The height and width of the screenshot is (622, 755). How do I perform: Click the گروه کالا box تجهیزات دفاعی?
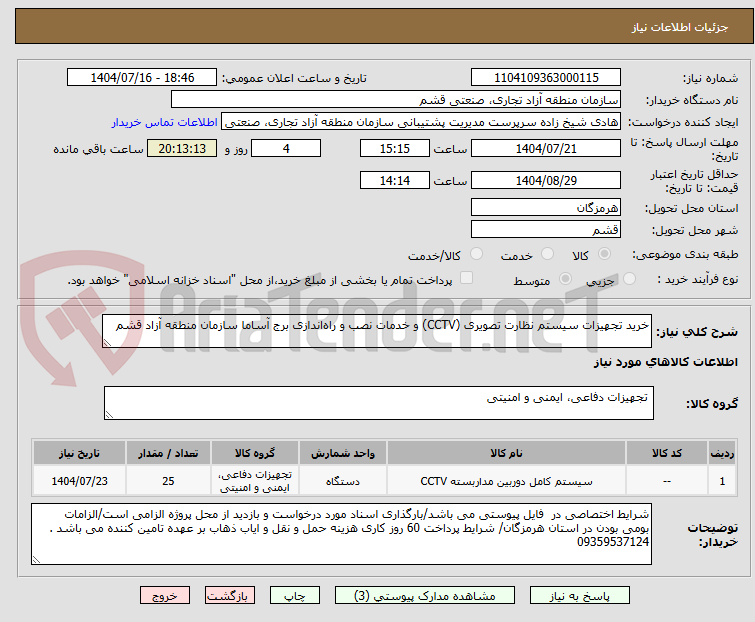[x=379, y=403]
